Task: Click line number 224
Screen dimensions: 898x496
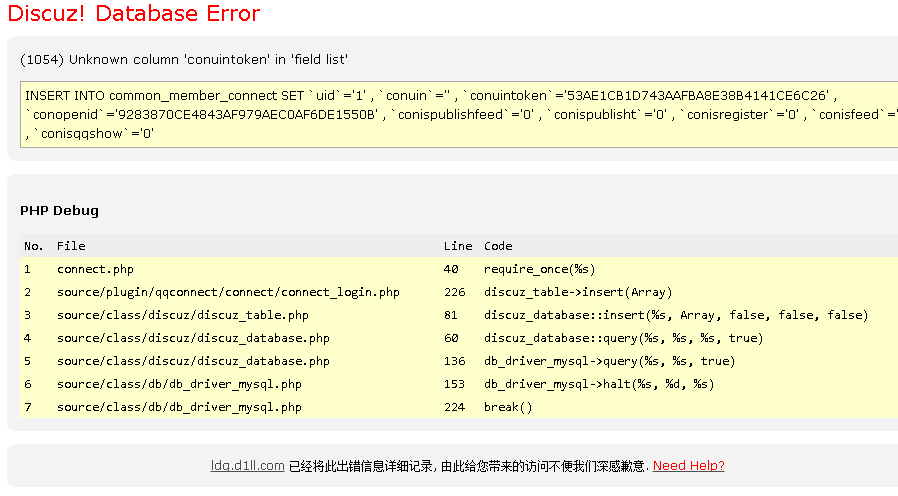Action: pyautogui.click(x=454, y=407)
